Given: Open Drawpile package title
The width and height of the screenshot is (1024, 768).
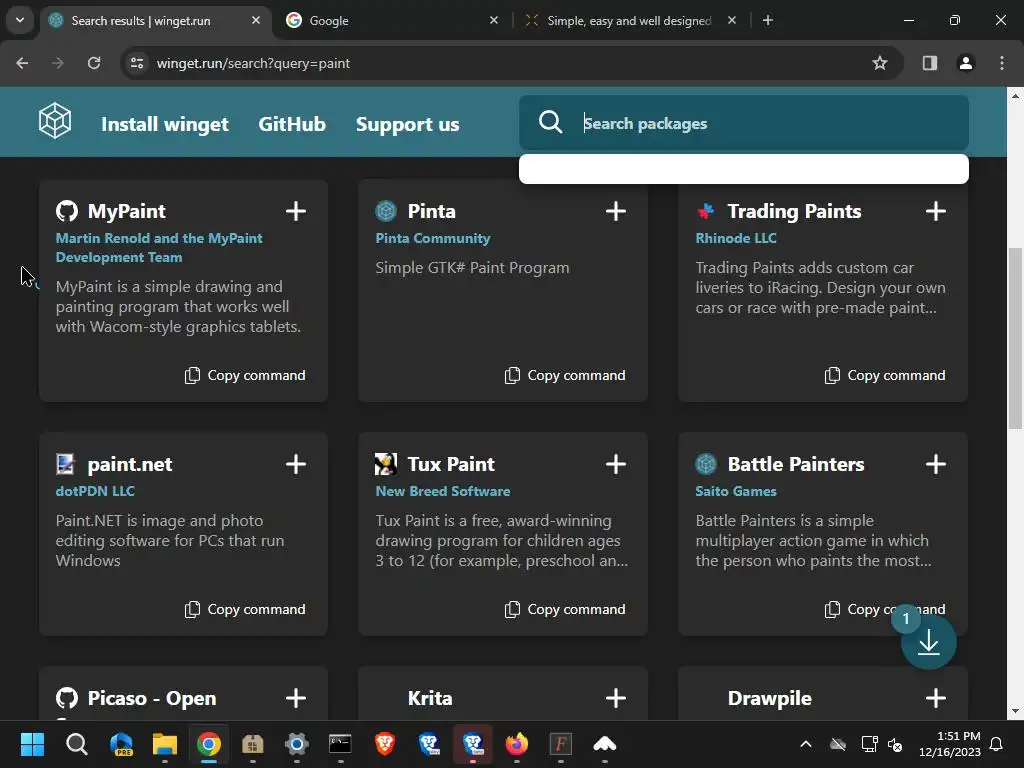Looking at the screenshot, I should pos(769,698).
